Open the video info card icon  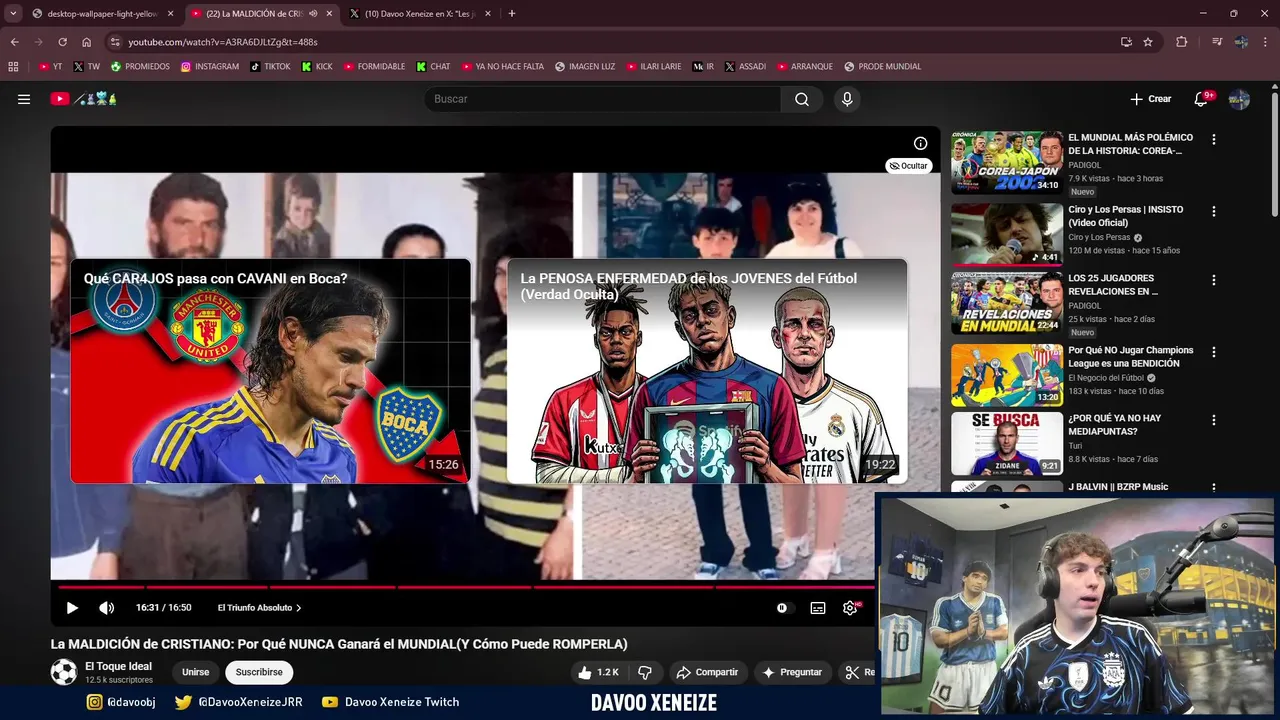pos(920,143)
